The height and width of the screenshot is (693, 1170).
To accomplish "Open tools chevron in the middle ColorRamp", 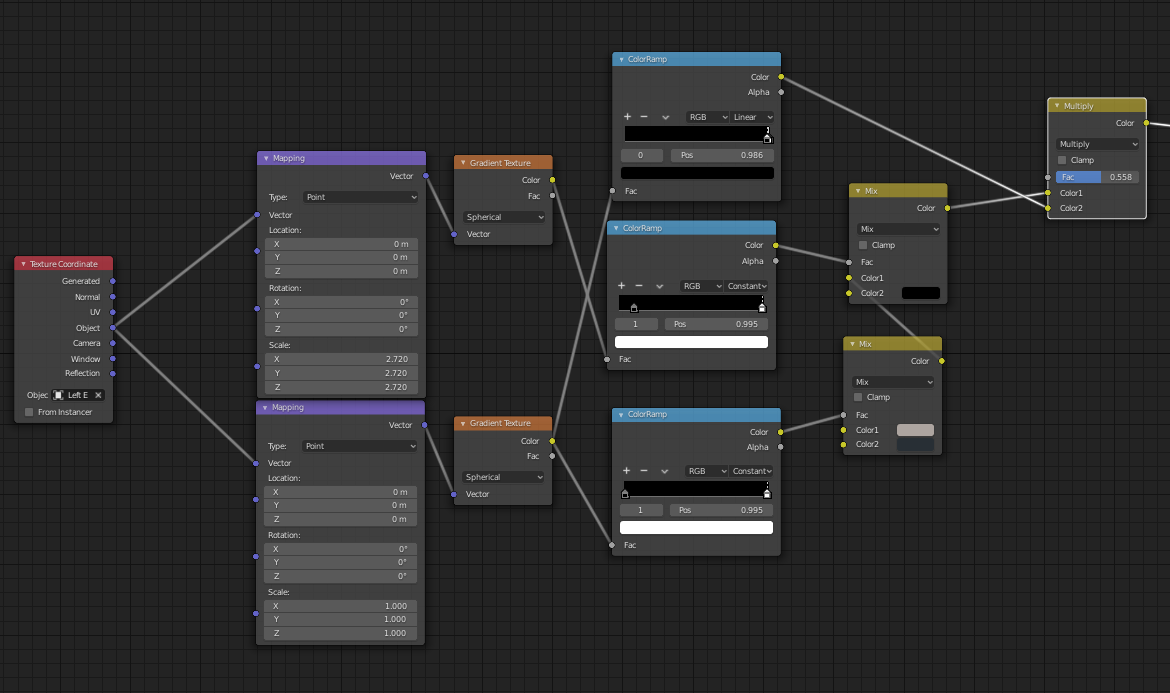I will (x=660, y=286).
